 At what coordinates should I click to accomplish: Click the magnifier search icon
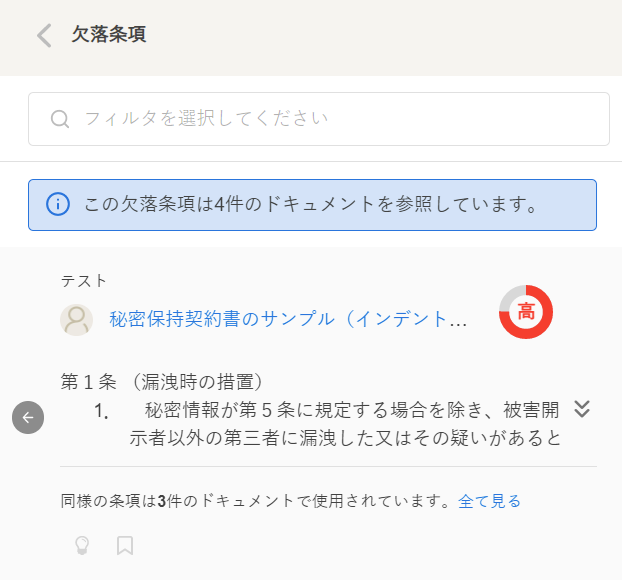(x=60, y=119)
